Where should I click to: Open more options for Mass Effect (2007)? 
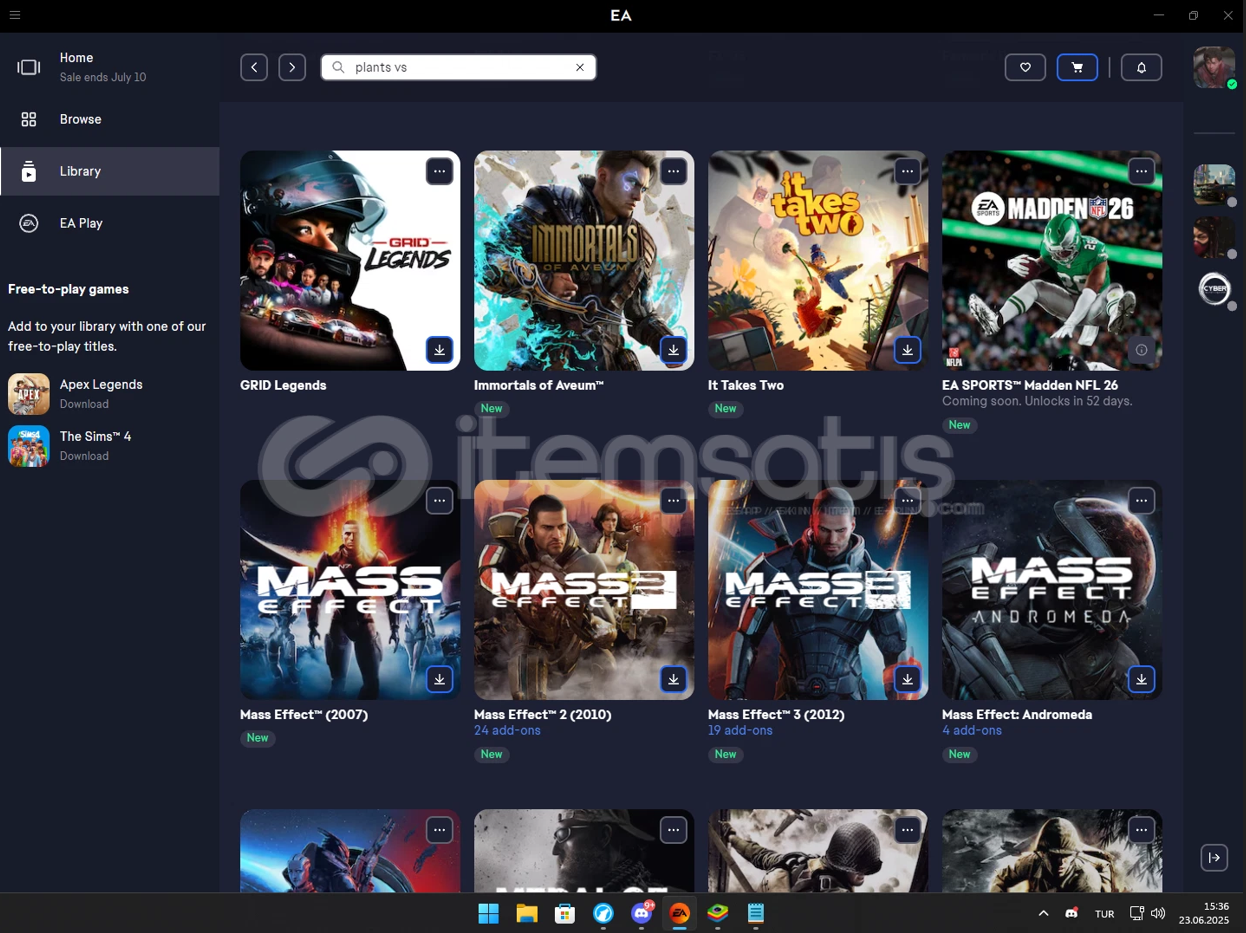point(440,500)
